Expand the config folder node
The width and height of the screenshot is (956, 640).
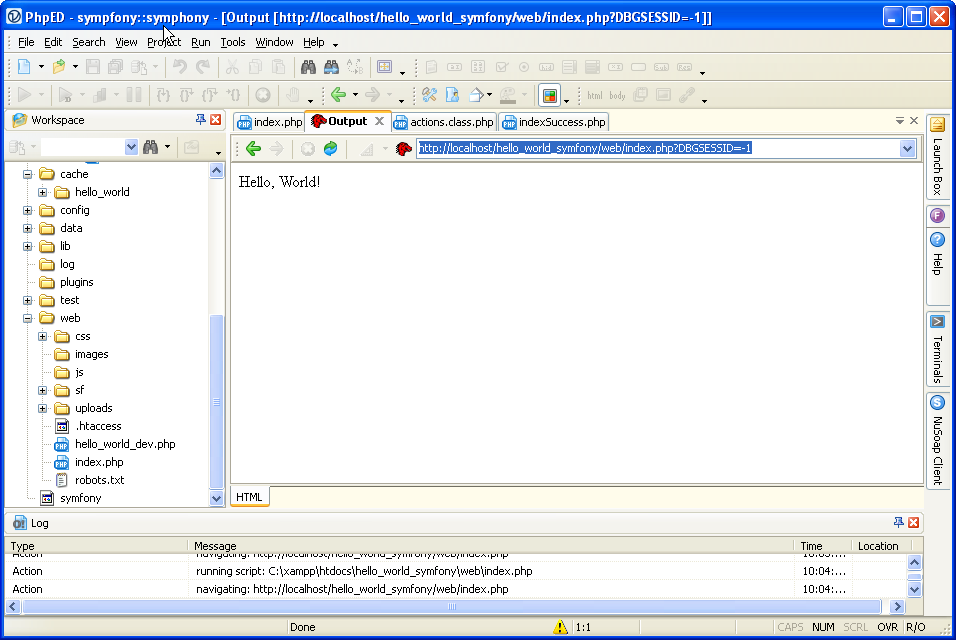click(x=28, y=210)
